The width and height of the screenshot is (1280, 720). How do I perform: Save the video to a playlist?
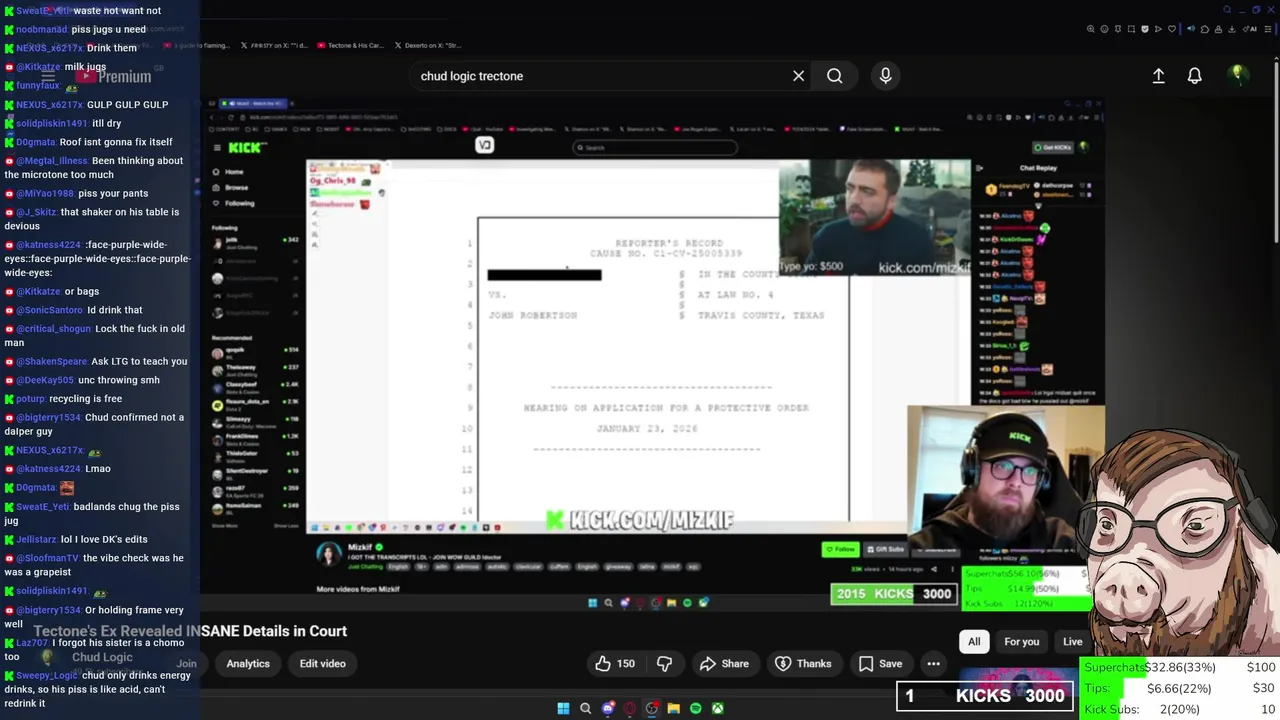coord(880,663)
